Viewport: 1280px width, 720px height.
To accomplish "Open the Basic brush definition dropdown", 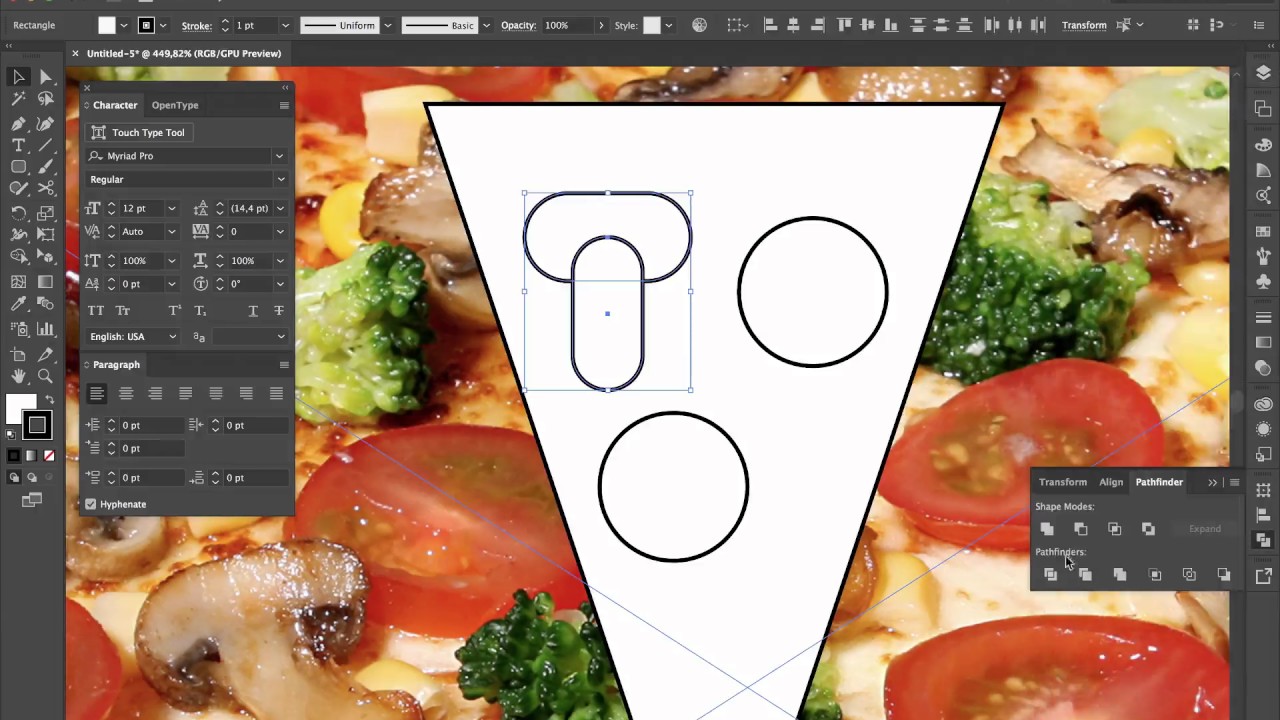I will (x=486, y=25).
